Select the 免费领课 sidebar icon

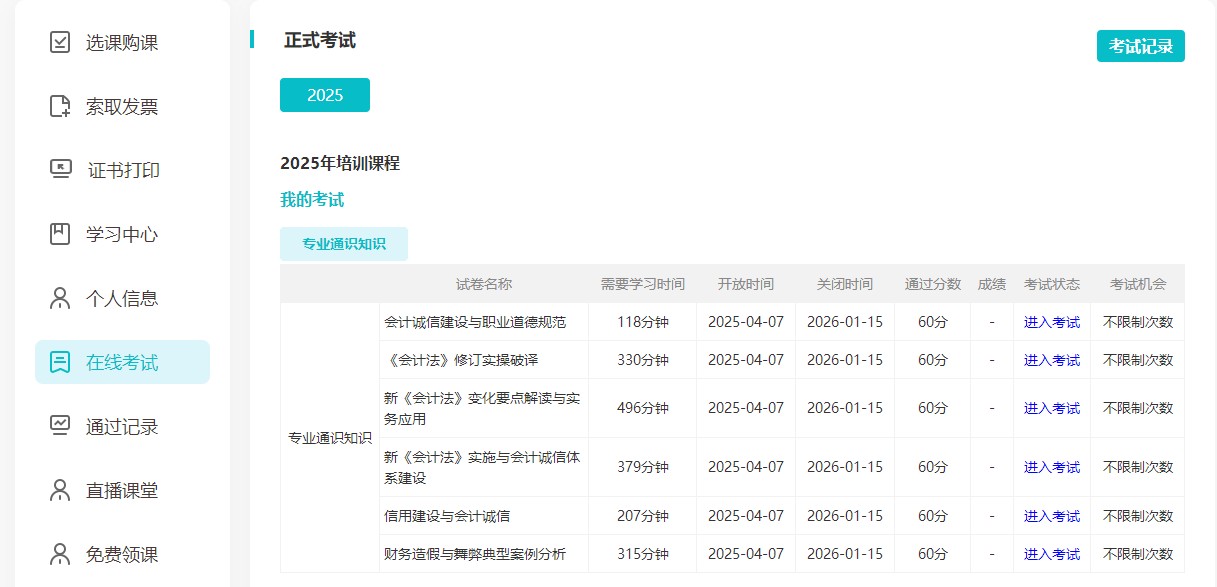pyautogui.click(x=60, y=552)
